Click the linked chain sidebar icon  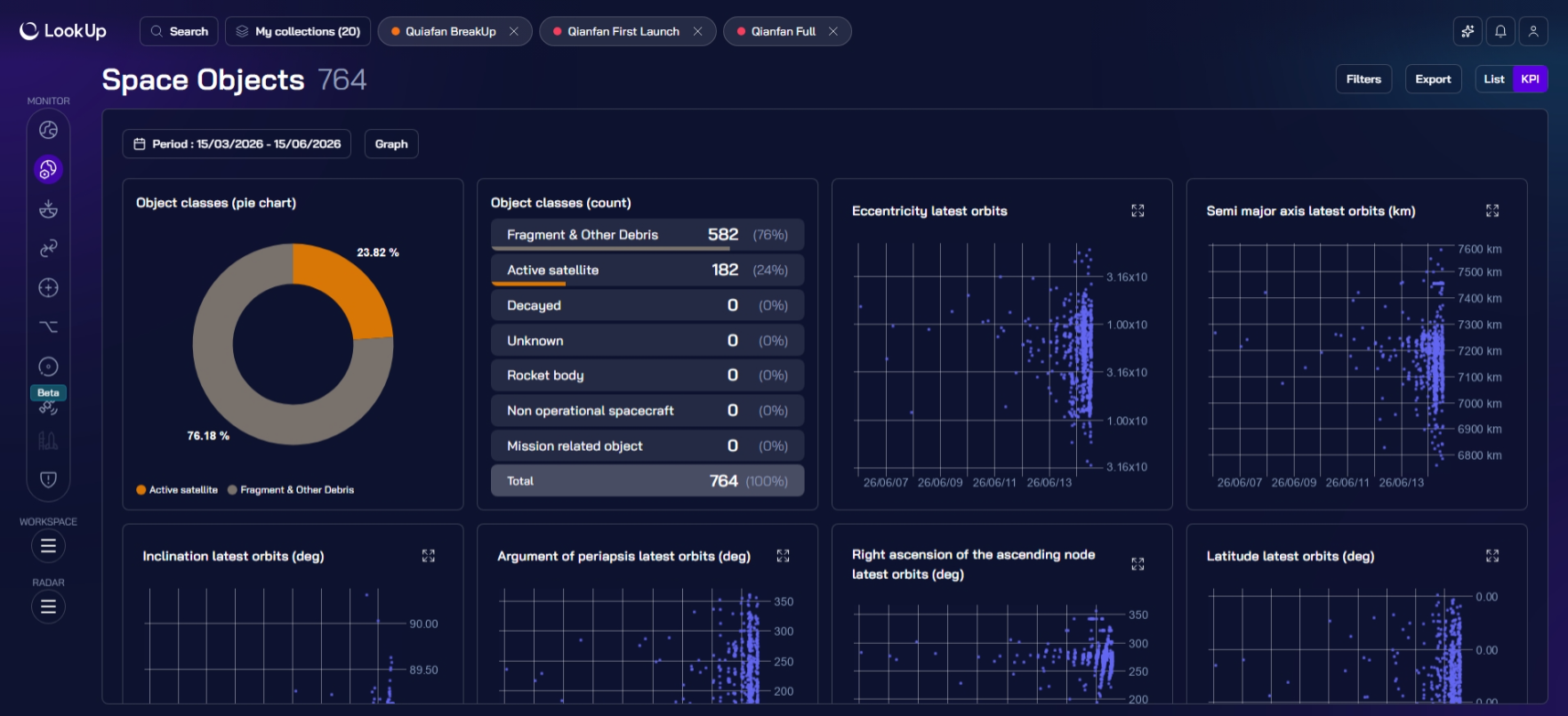point(48,248)
